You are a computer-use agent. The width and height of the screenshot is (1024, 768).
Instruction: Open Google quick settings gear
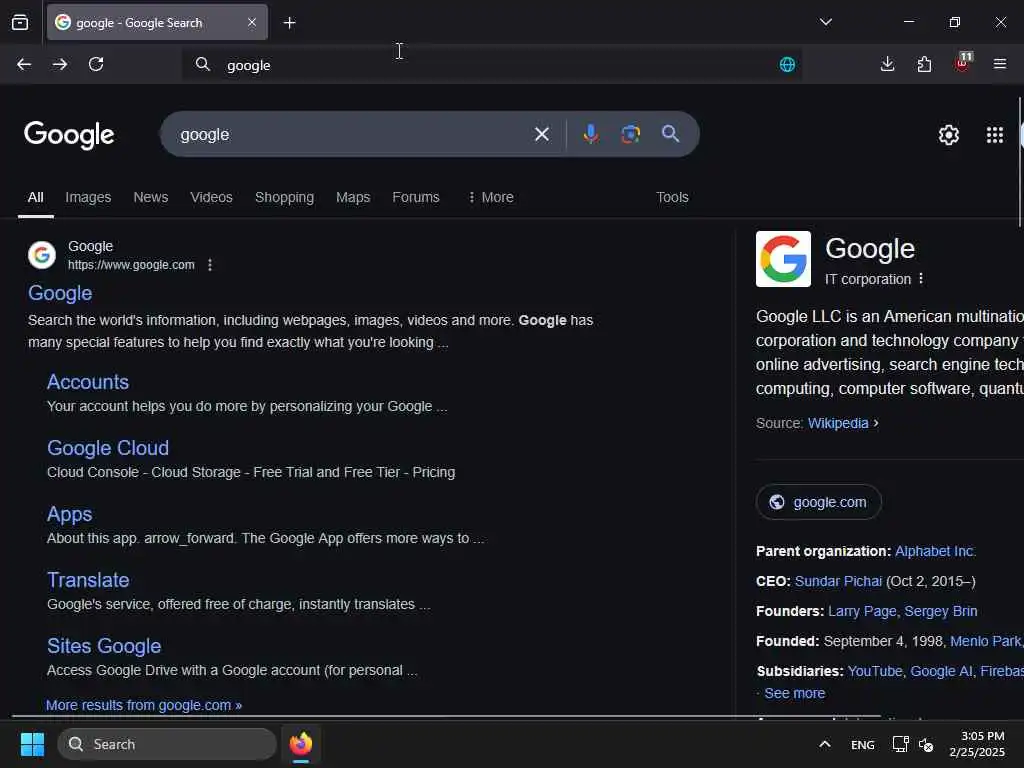click(949, 135)
